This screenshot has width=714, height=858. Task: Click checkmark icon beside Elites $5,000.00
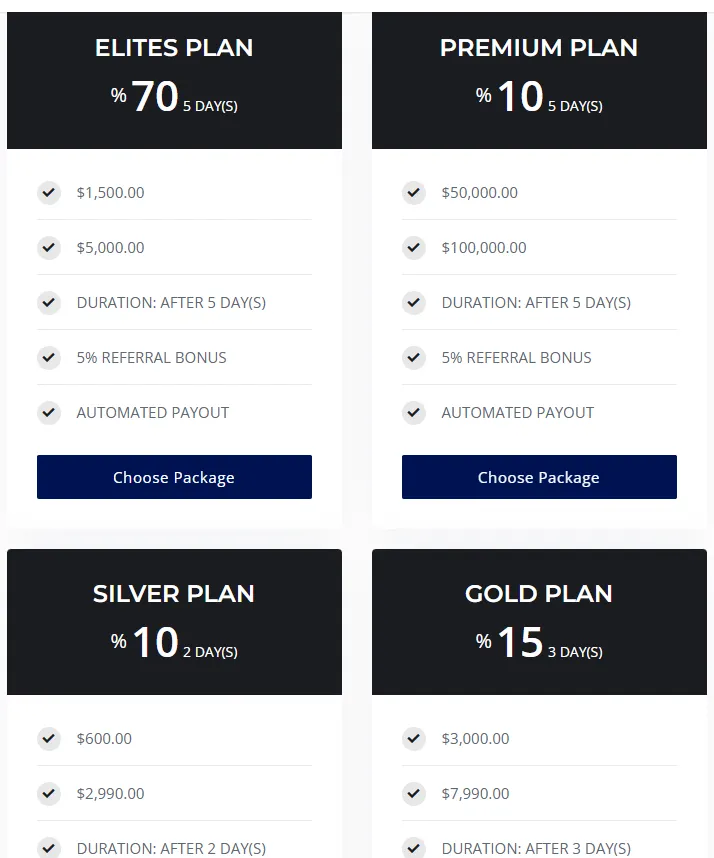[x=49, y=247]
